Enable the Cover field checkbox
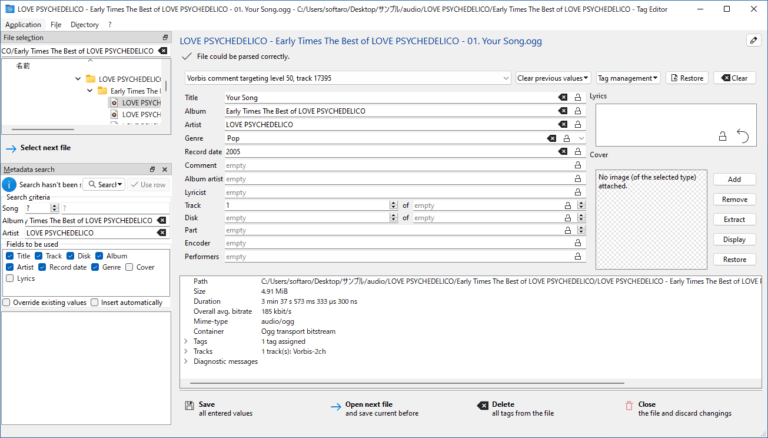 (129, 267)
